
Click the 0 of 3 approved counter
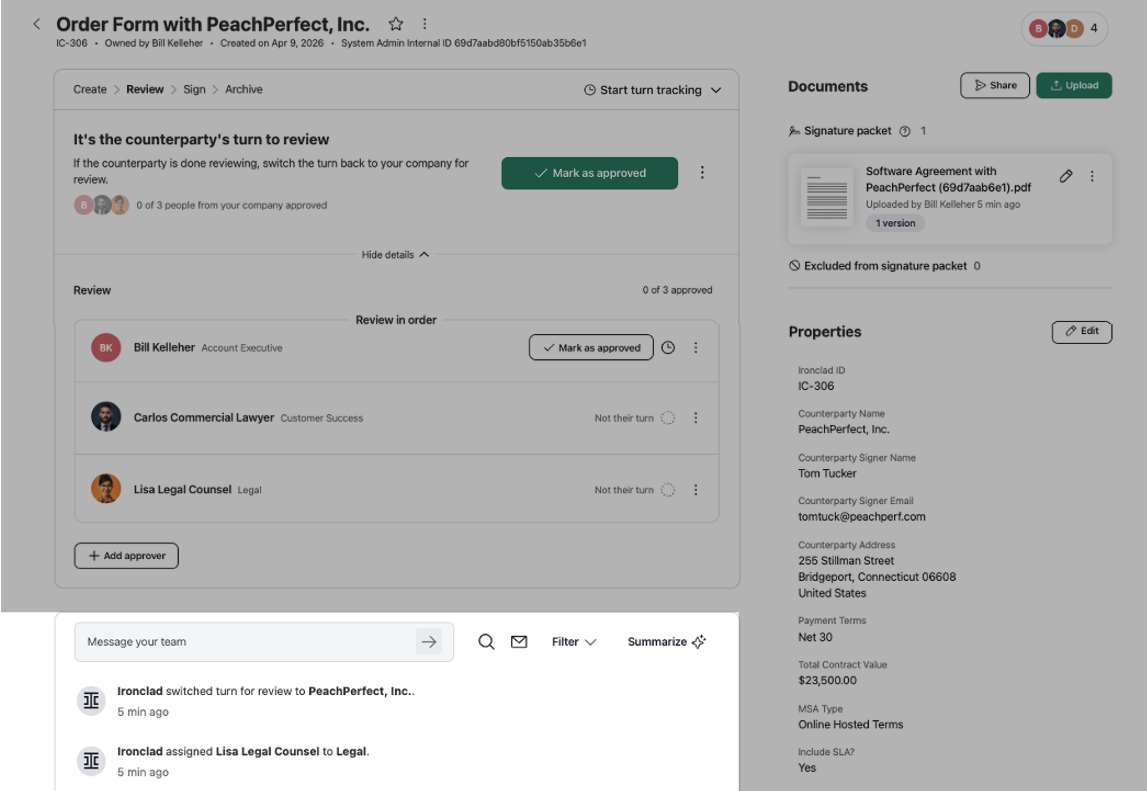pos(677,290)
